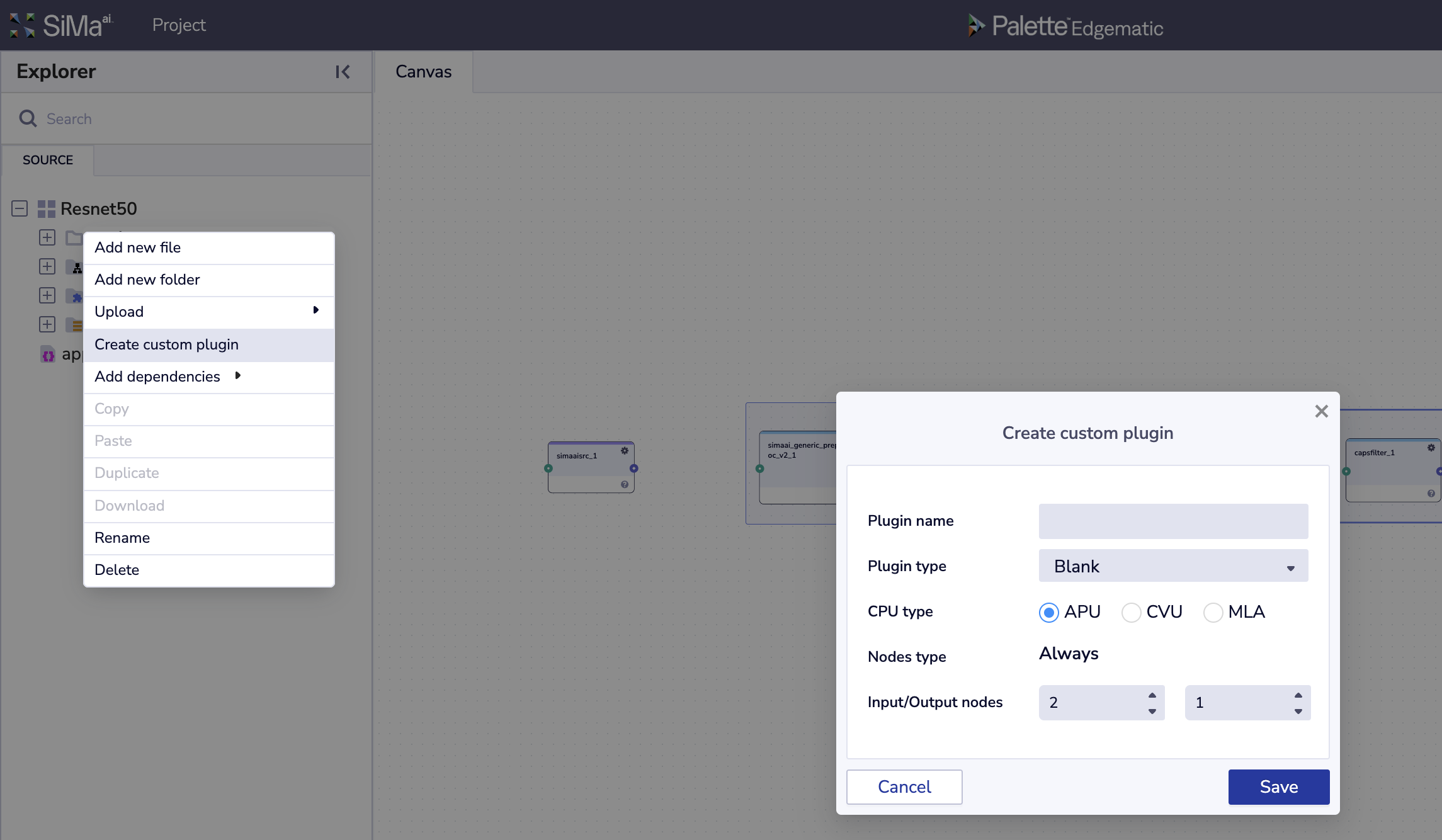The height and width of the screenshot is (840, 1442).
Task: Click the search magnifier icon in Explorer
Action: click(x=28, y=118)
